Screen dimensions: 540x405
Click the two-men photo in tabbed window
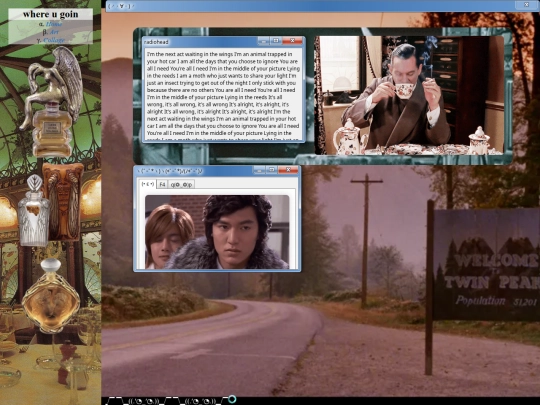point(217,232)
